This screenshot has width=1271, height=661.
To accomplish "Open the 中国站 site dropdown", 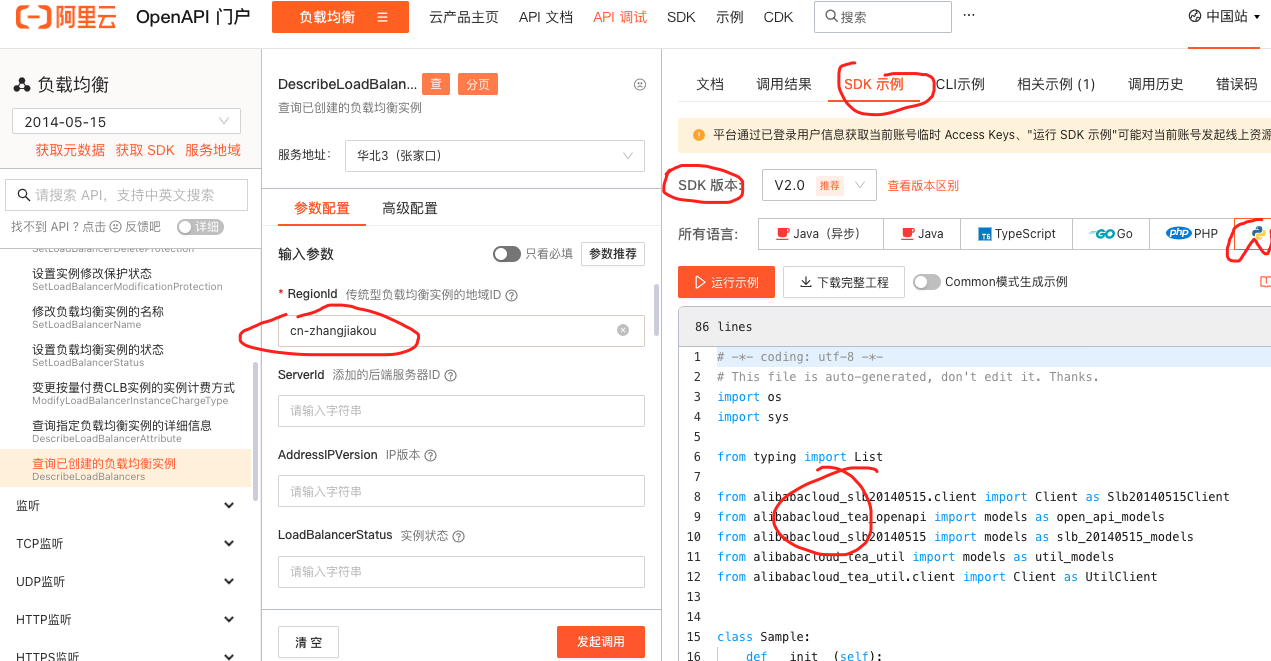I will [1224, 16].
